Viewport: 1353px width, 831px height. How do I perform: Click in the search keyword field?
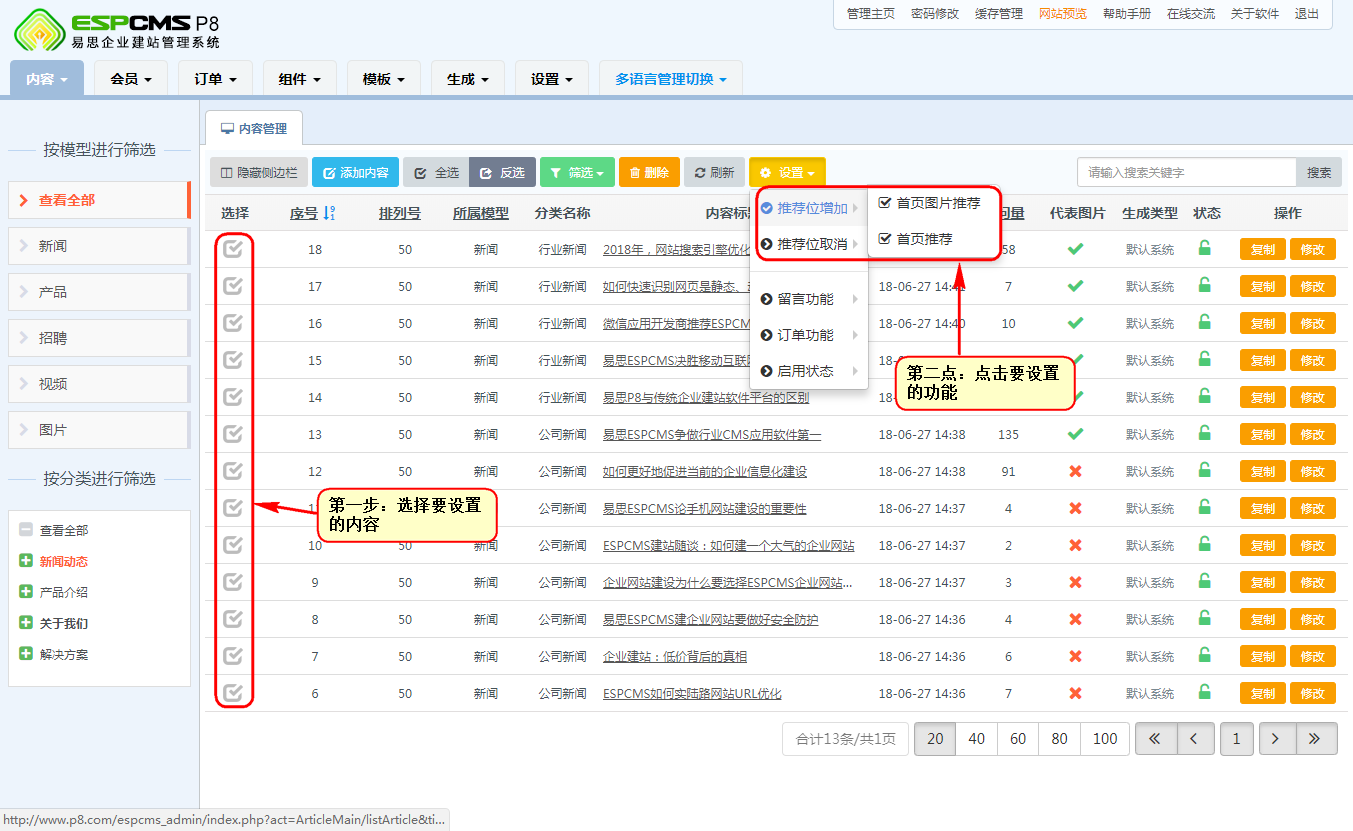click(x=1187, y=172)
